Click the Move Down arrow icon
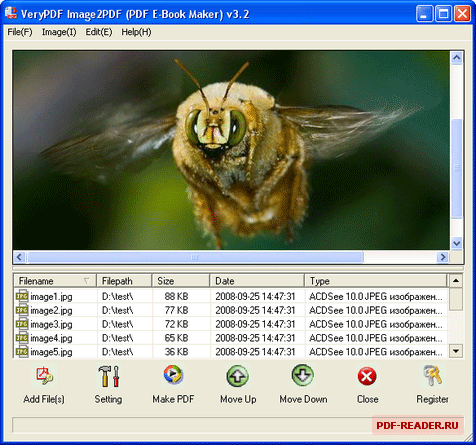Image resolution: width=476 pixels, height=445 pixels. coord(303,375)
